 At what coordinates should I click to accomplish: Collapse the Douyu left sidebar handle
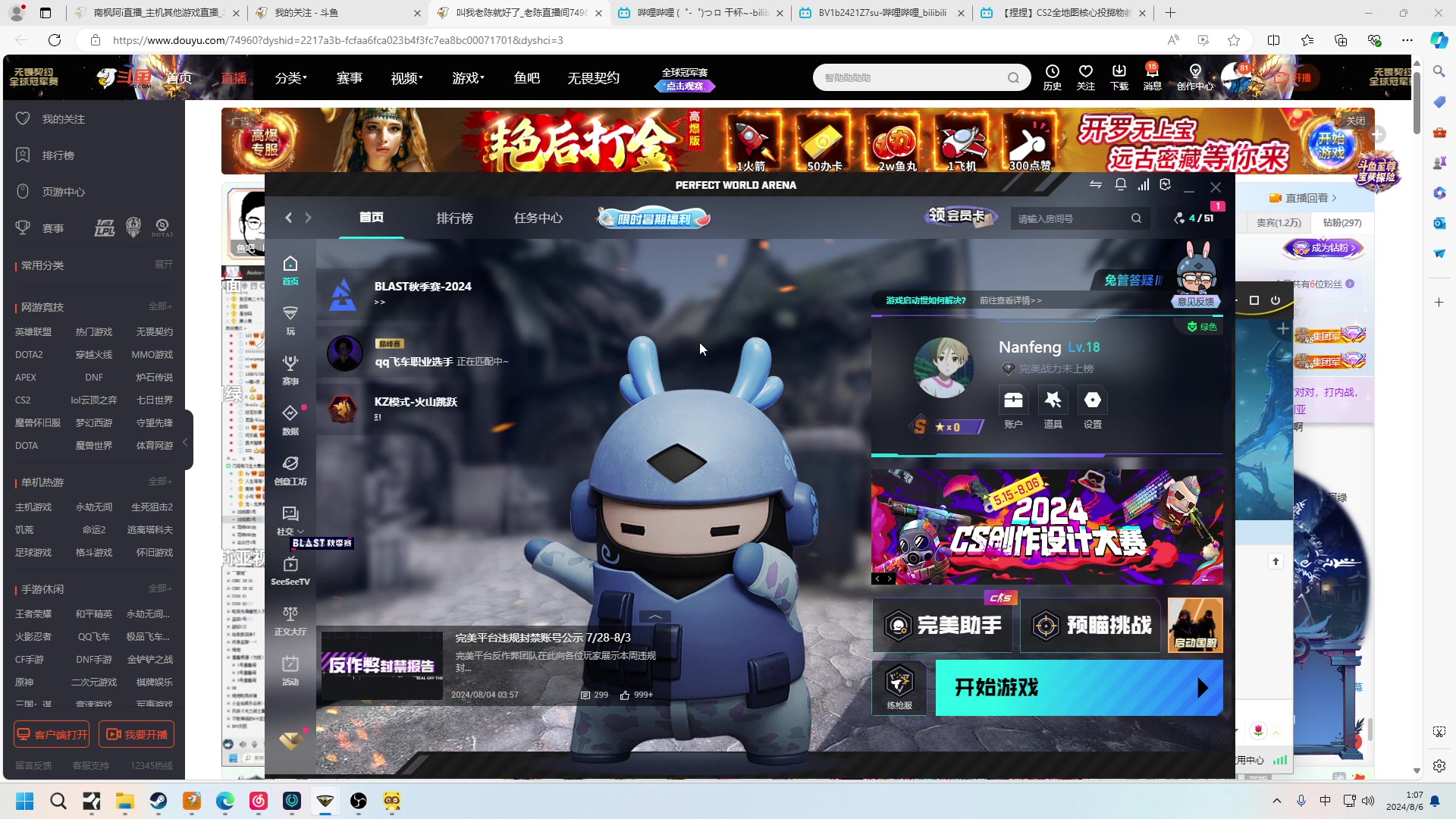point(187,441)
